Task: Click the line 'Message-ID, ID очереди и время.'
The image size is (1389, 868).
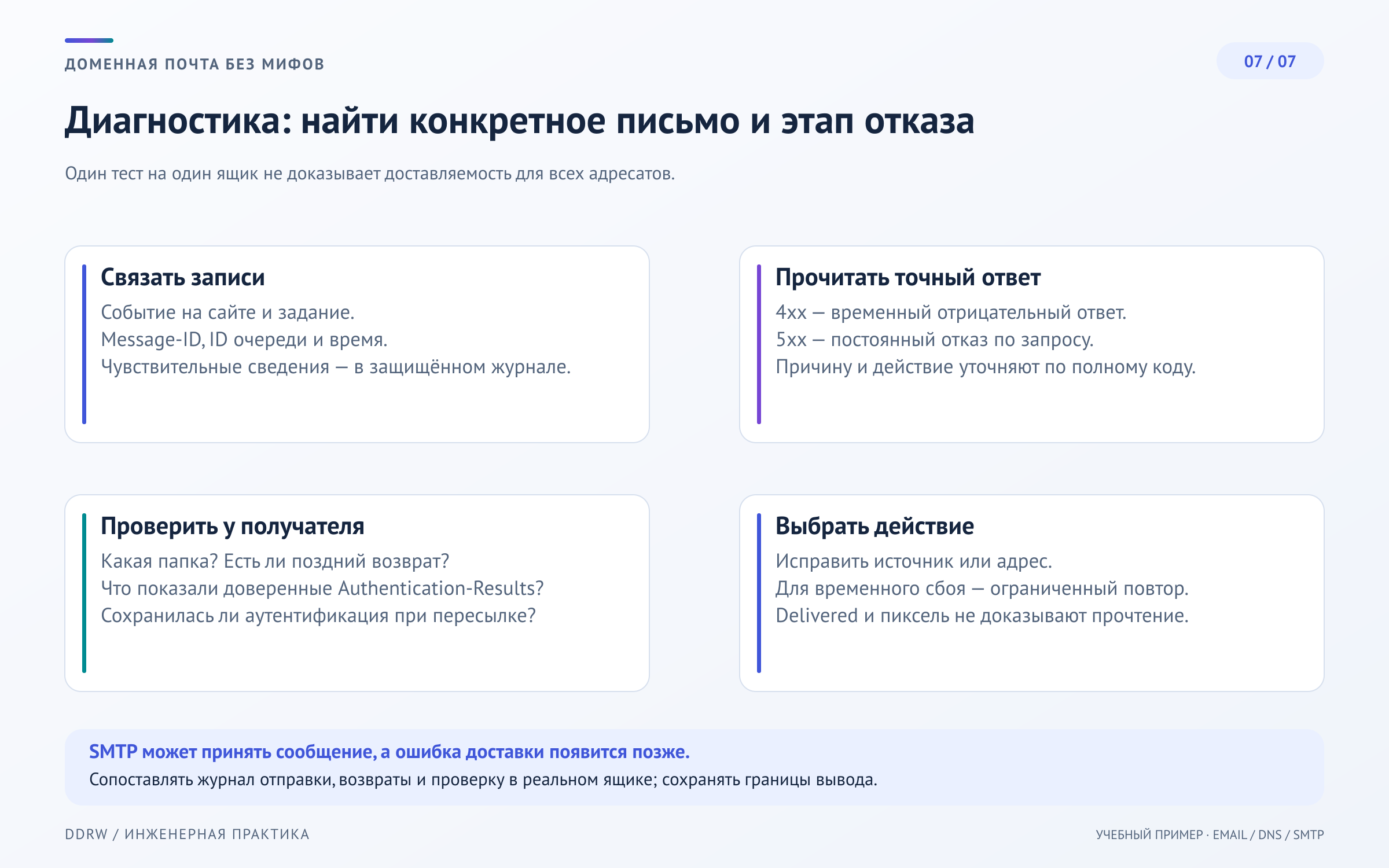Action: pos(244,340)
